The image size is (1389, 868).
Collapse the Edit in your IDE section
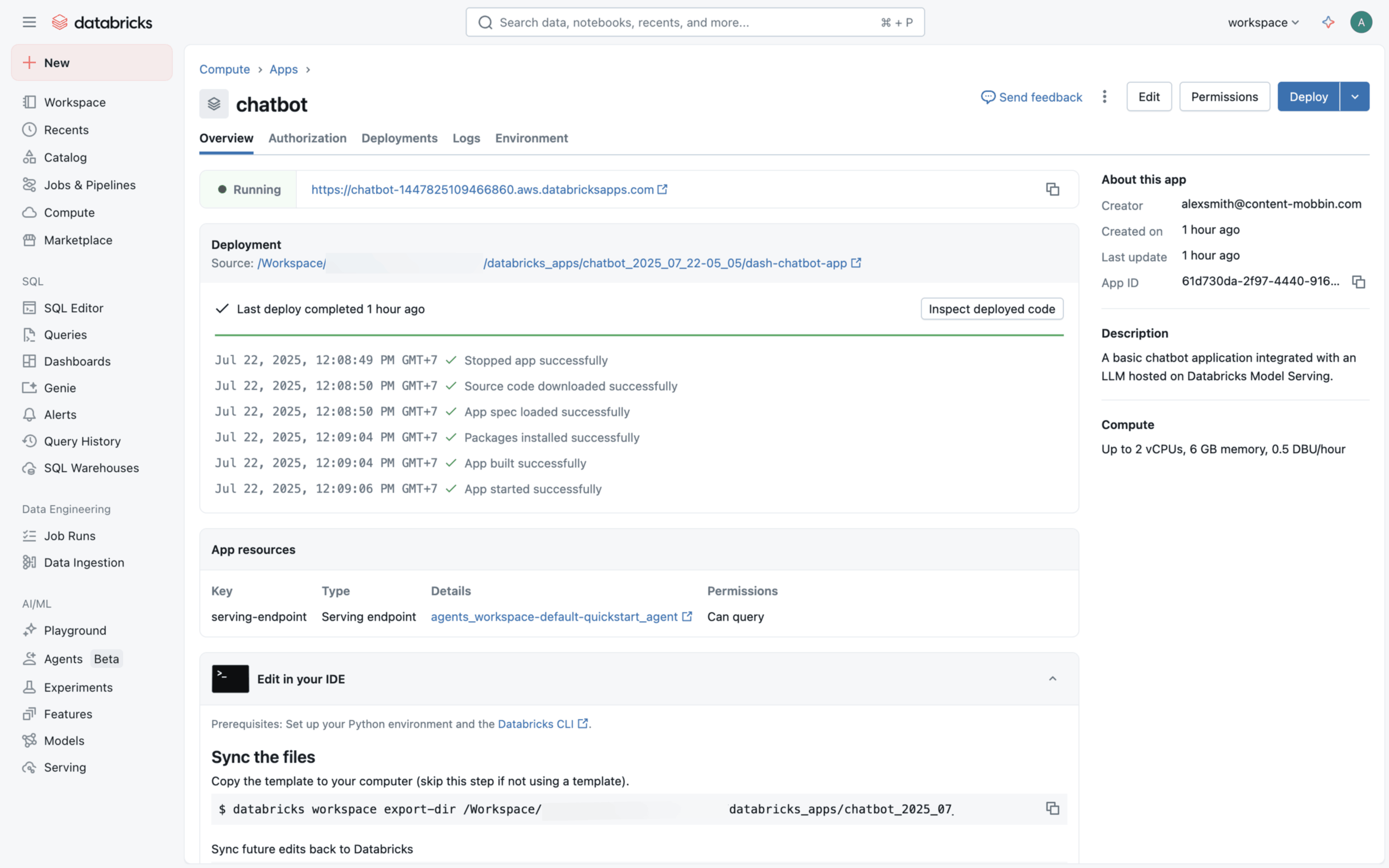[x=1052, y=679]
